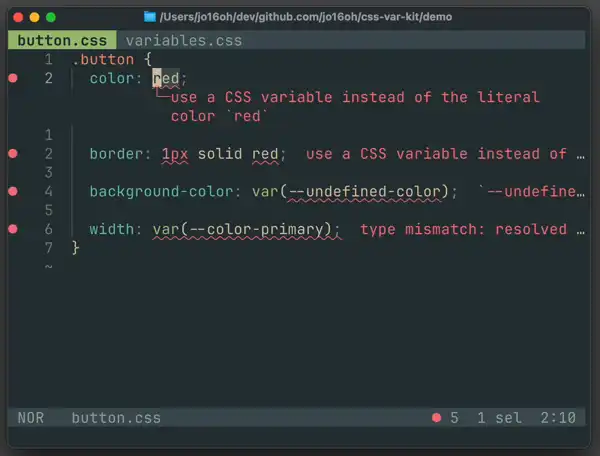This screenshot has height=456, width=600.
Task: Click the 2:10 cursor position indicator
Action: click(558, 417)
